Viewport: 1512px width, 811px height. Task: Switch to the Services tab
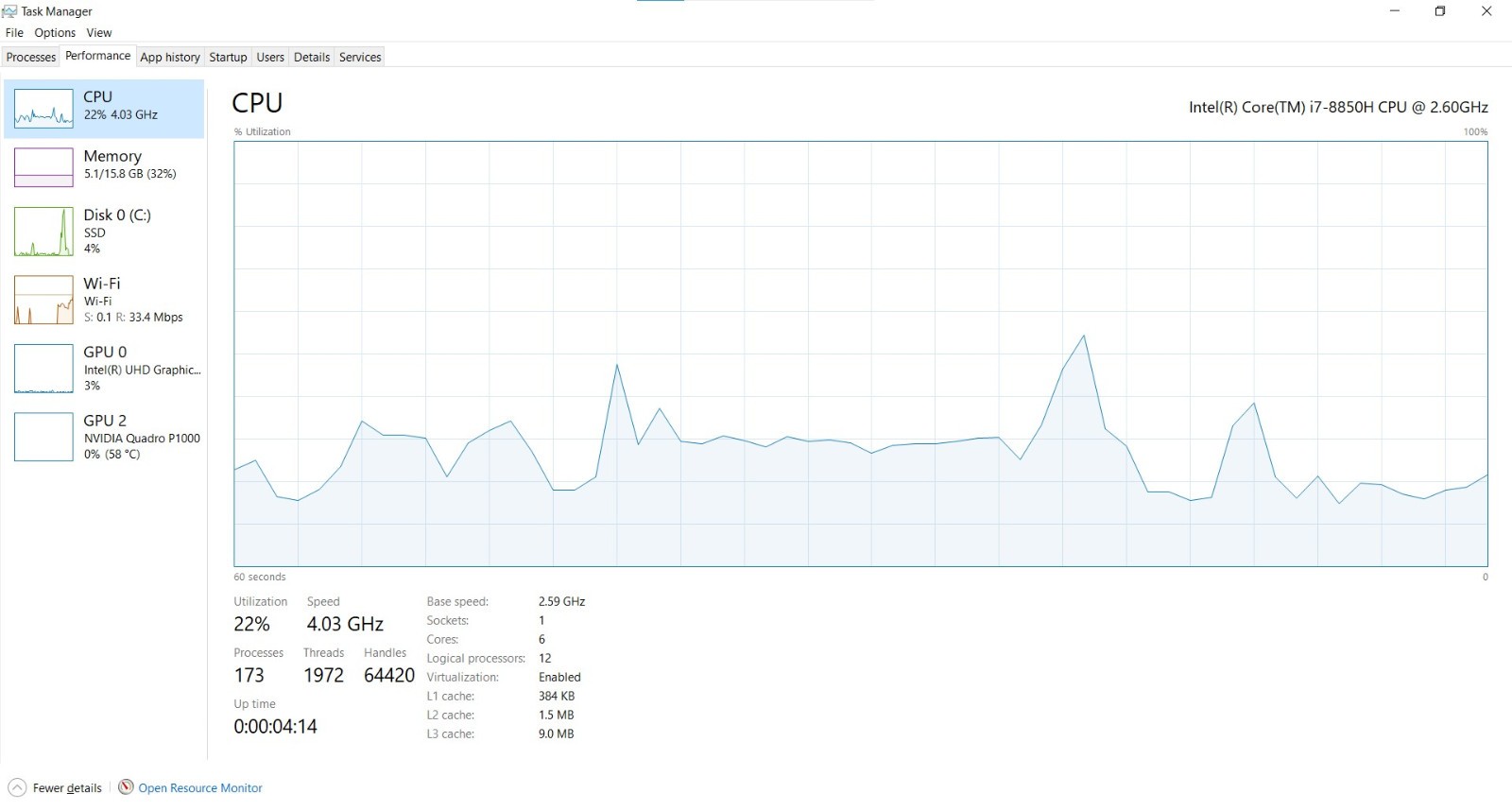coord(360,57)
